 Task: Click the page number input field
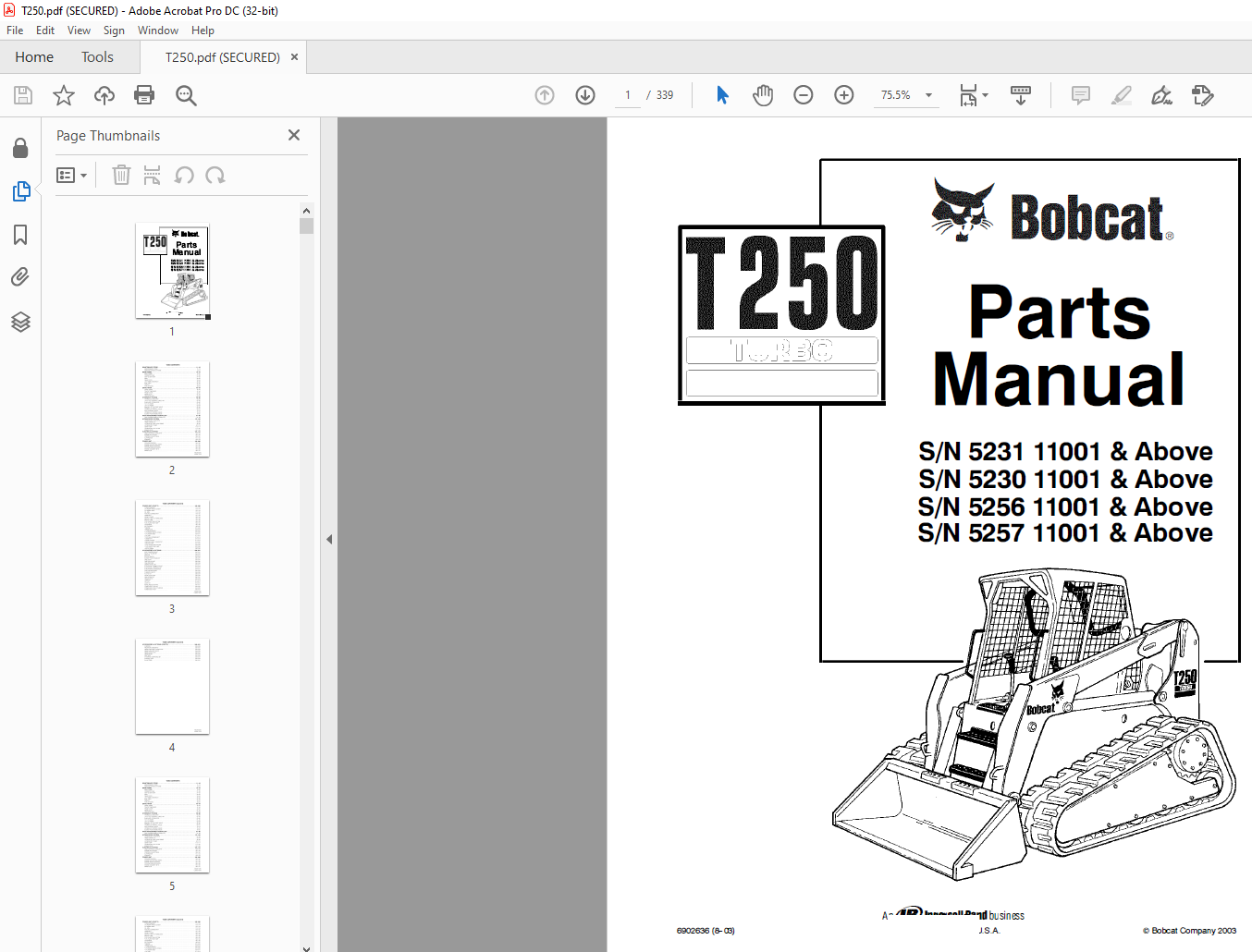(x=628, y=95)
